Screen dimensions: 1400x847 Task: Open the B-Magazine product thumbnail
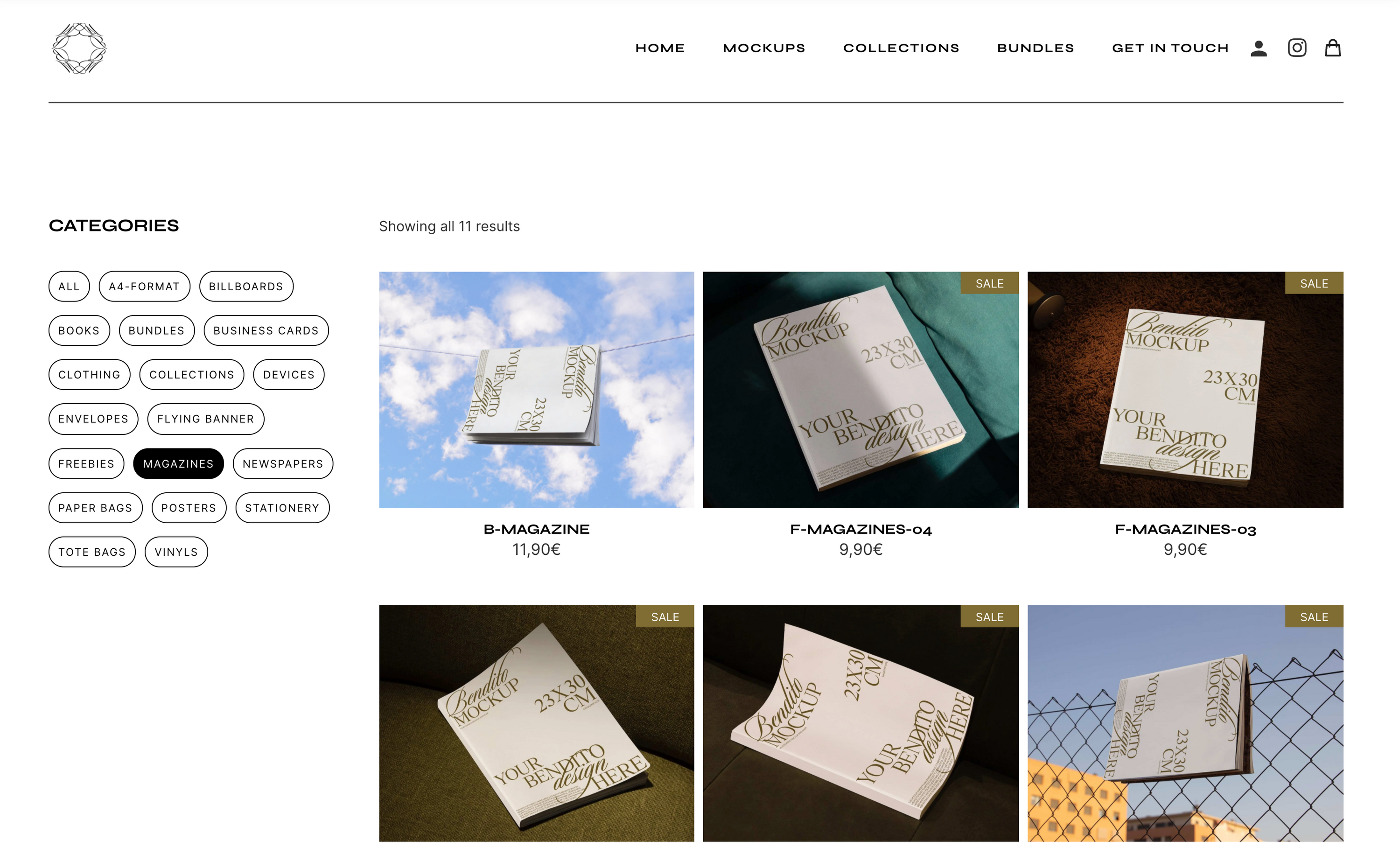pos(536,390)
